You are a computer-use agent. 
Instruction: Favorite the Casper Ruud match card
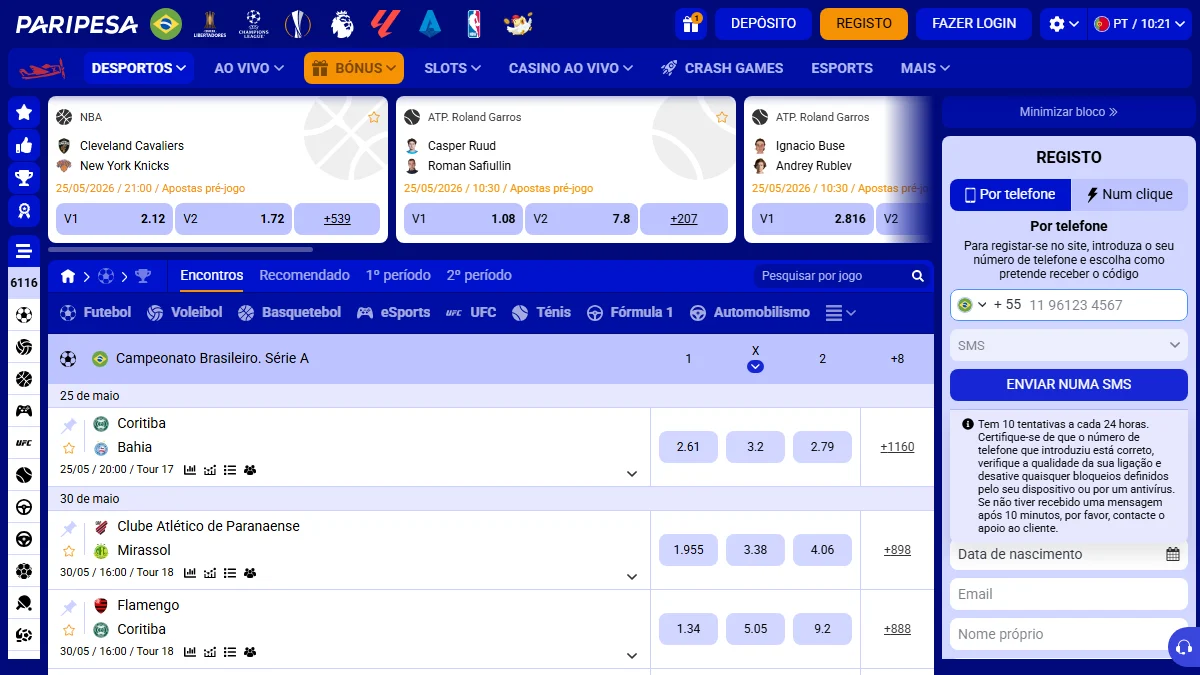coord(722,117)
